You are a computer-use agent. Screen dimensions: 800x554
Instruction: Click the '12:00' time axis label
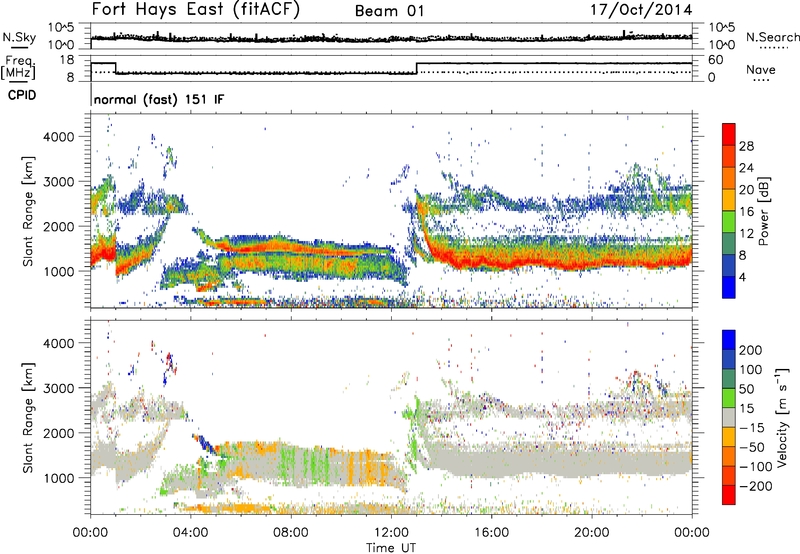[x=391, y=533]
